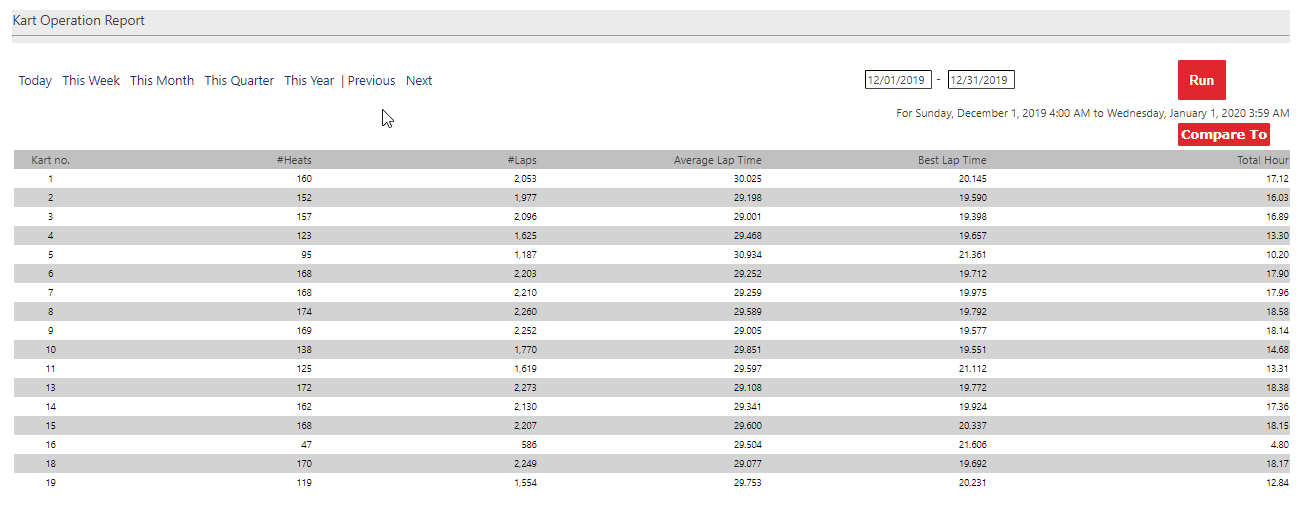Viewport: 1307px width, 508px height.
Task: Click laps value 1,619
Action: point(525,369)
